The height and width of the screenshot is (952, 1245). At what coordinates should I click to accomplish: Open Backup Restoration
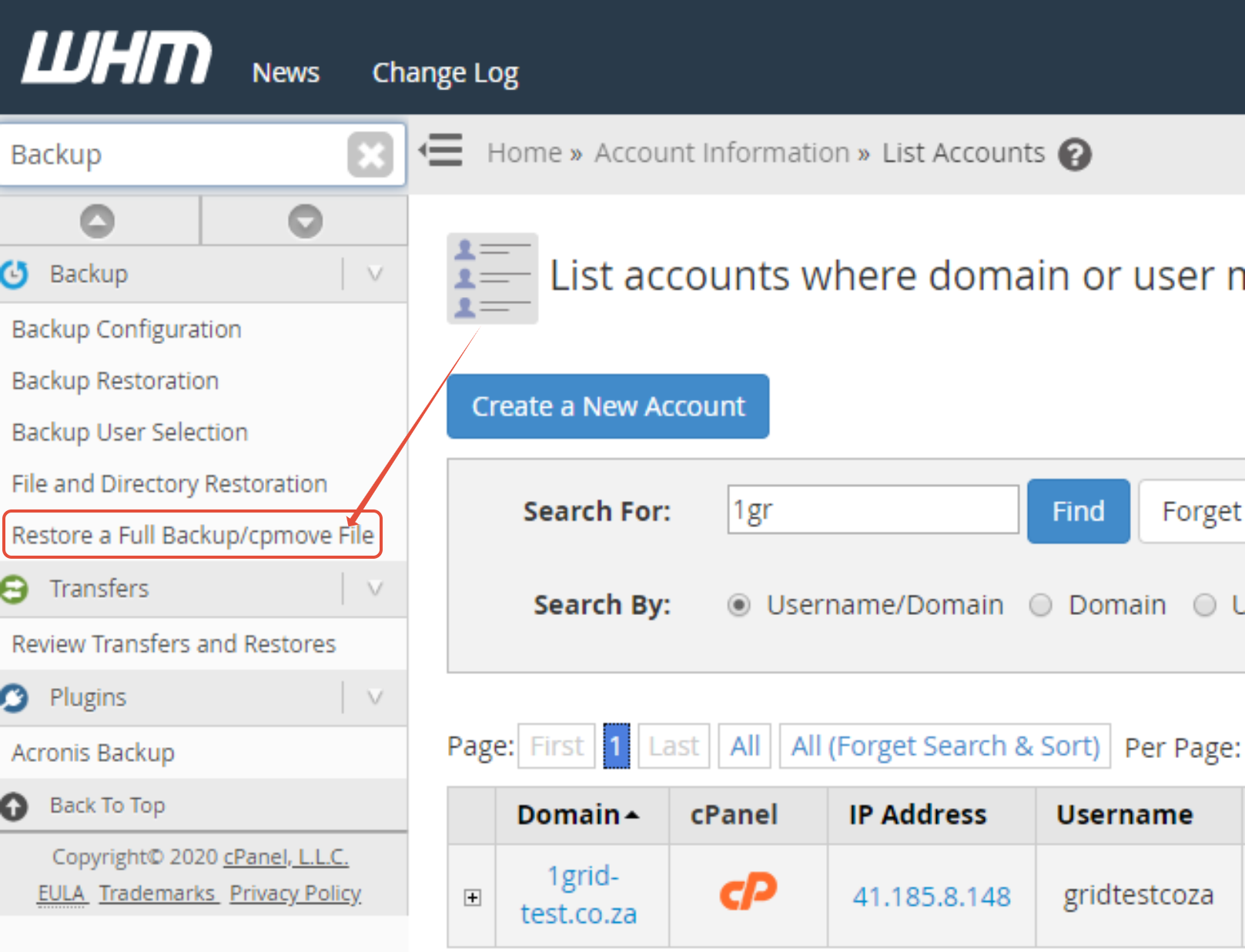(115, 381)
